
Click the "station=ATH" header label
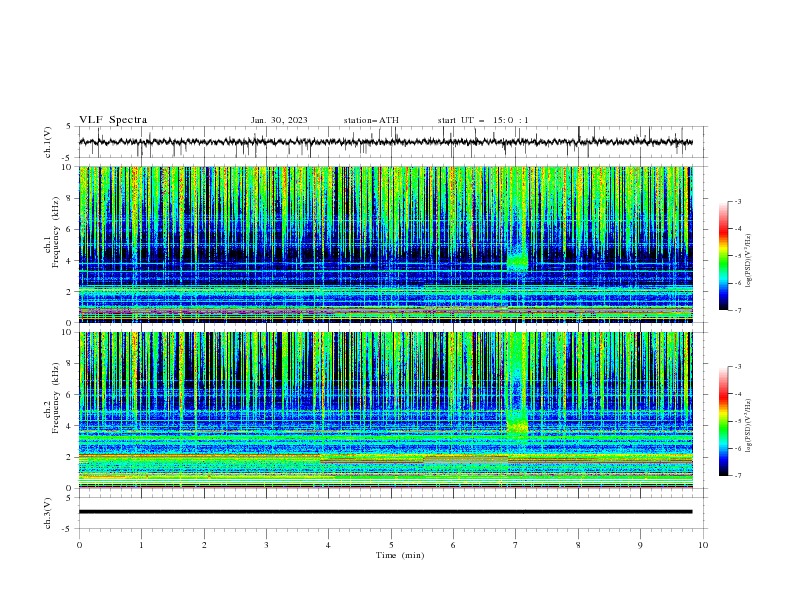371,120
